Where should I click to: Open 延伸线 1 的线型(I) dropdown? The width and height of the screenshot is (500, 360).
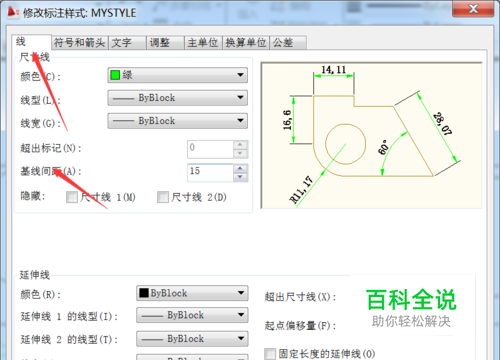[192, 315]
